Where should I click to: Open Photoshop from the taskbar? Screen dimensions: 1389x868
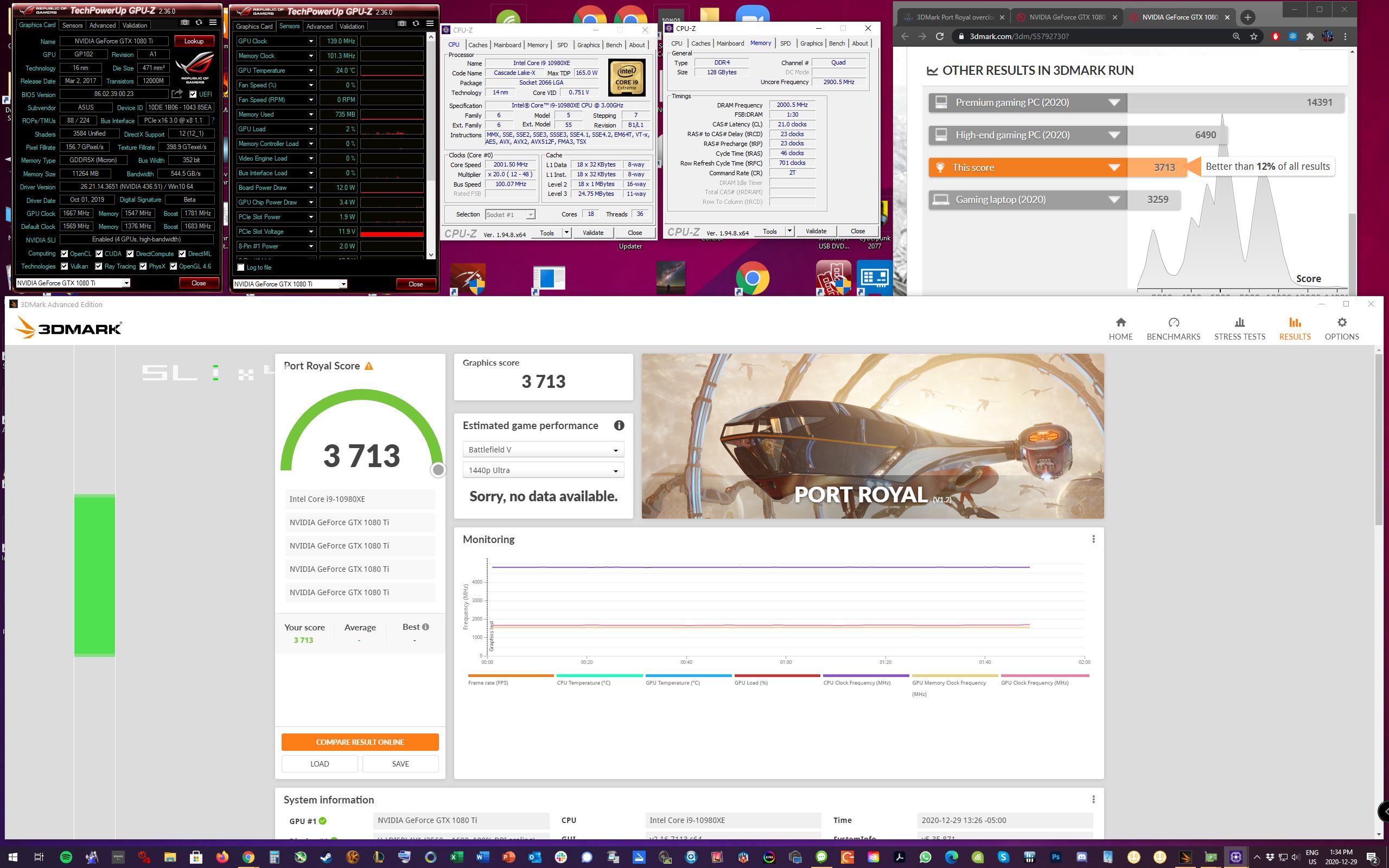coord(1055,857)
